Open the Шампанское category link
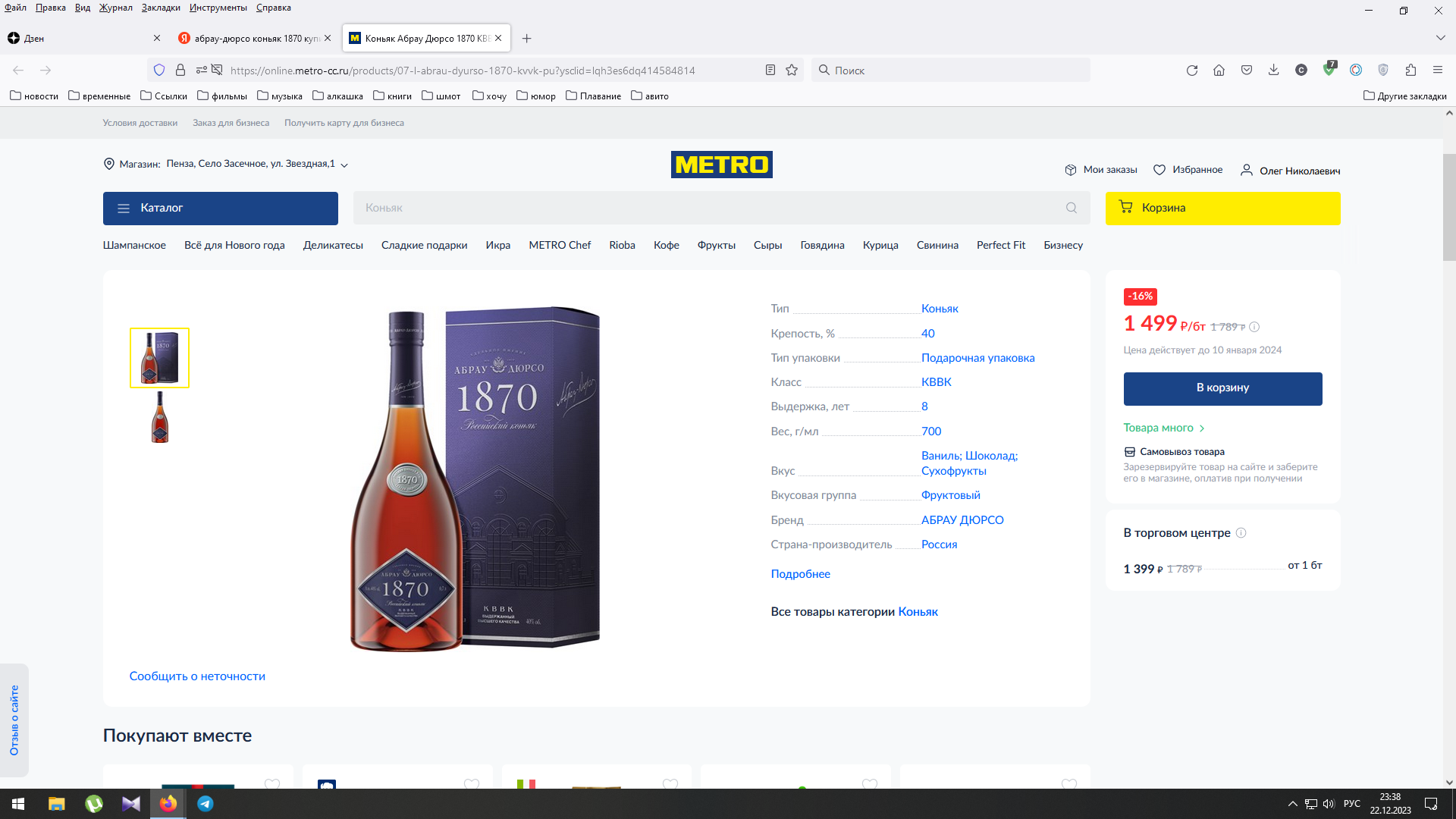The height and width of the screenshot is (819, 1456). 134,245
